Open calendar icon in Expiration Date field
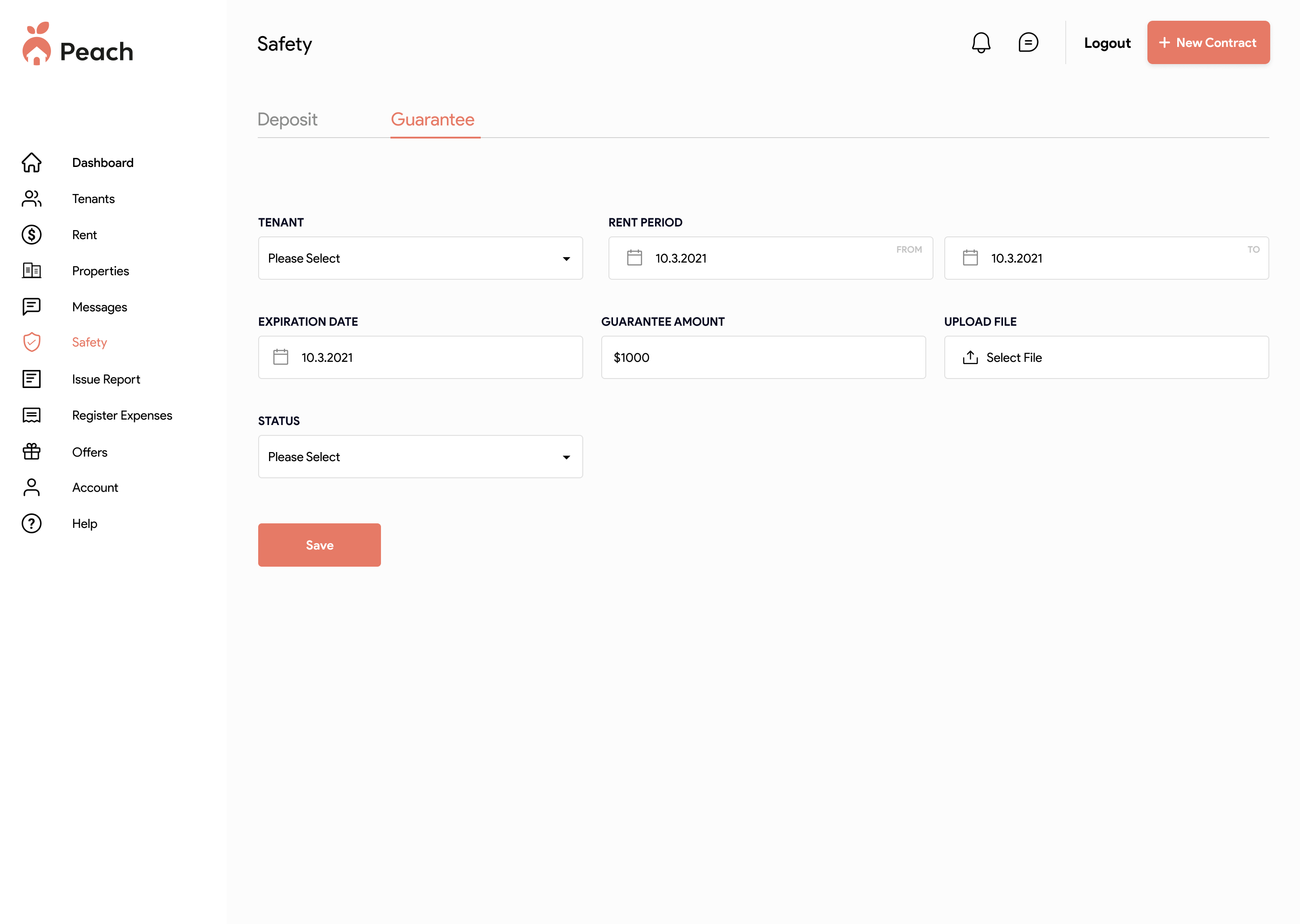Viewport: 1300px width, 924px height. point(281,357)
